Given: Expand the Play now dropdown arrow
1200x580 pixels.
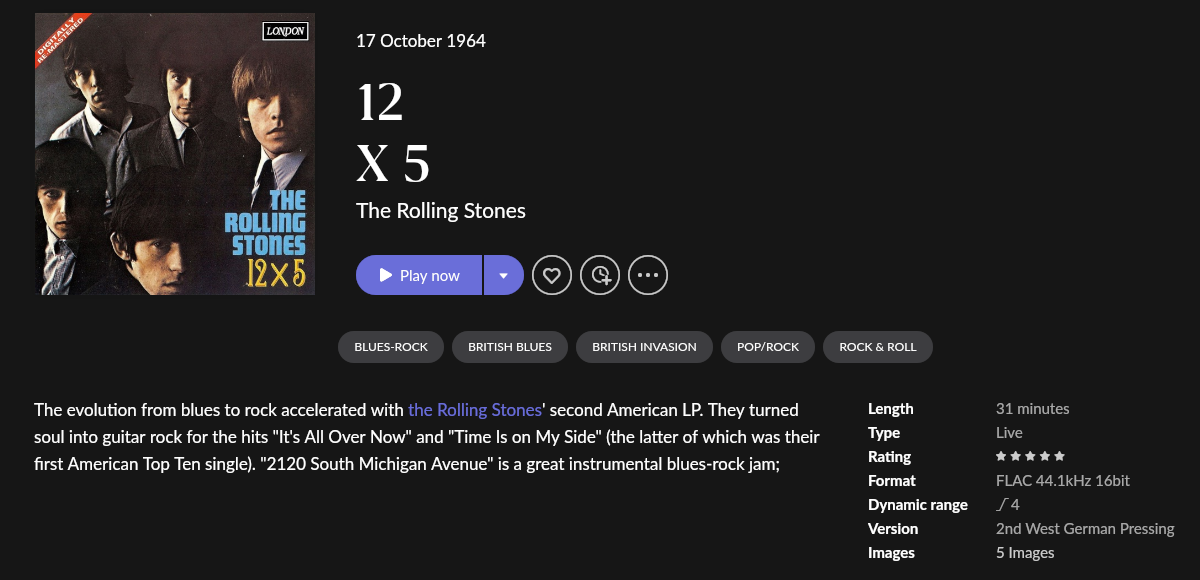Looking at the screenshot, I should point(503,275).
